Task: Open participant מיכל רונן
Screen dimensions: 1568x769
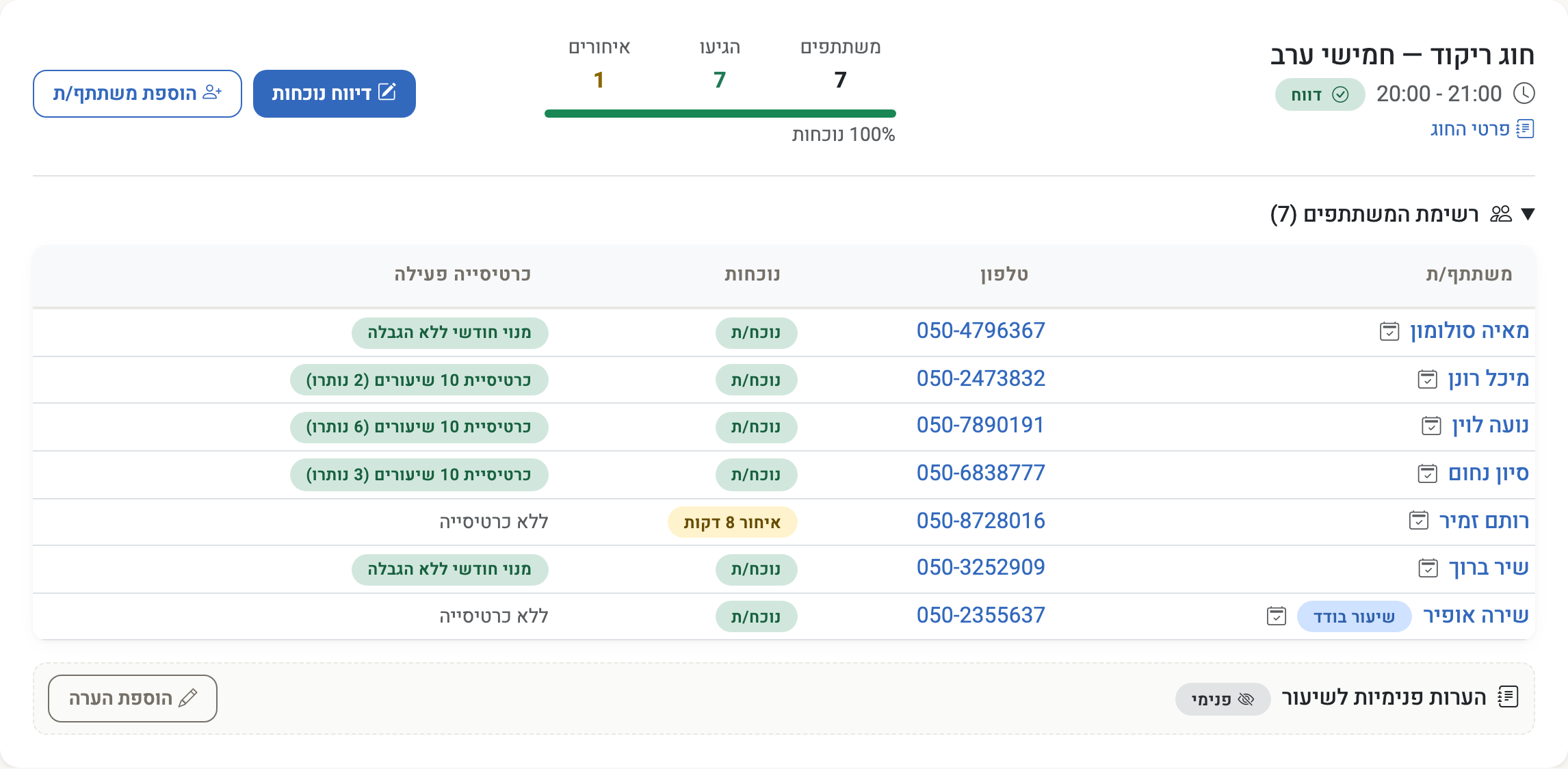Action: 1488,379
